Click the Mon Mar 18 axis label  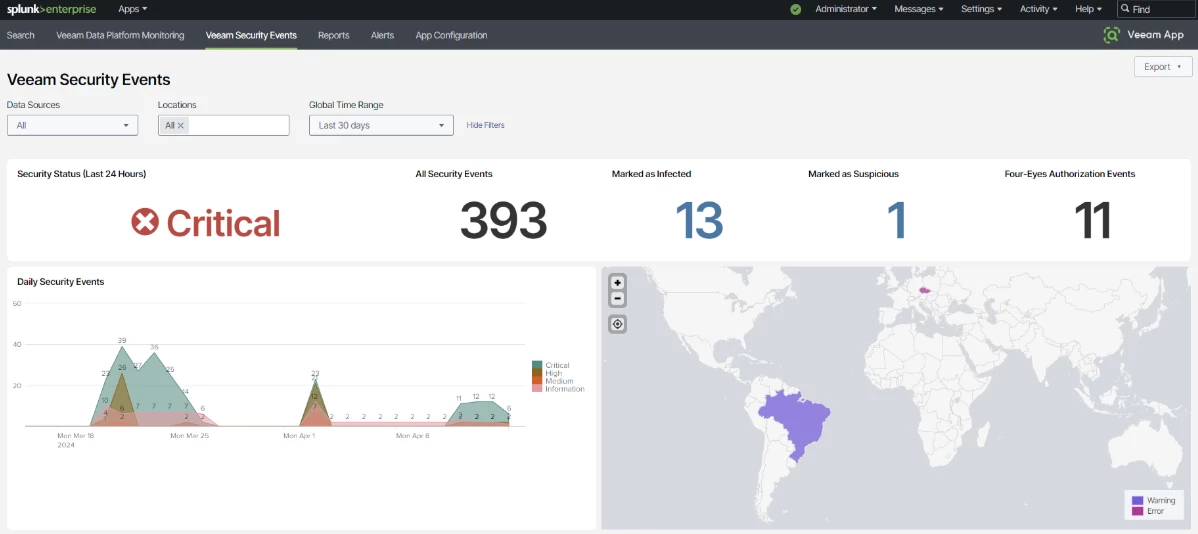click(76, 435)
